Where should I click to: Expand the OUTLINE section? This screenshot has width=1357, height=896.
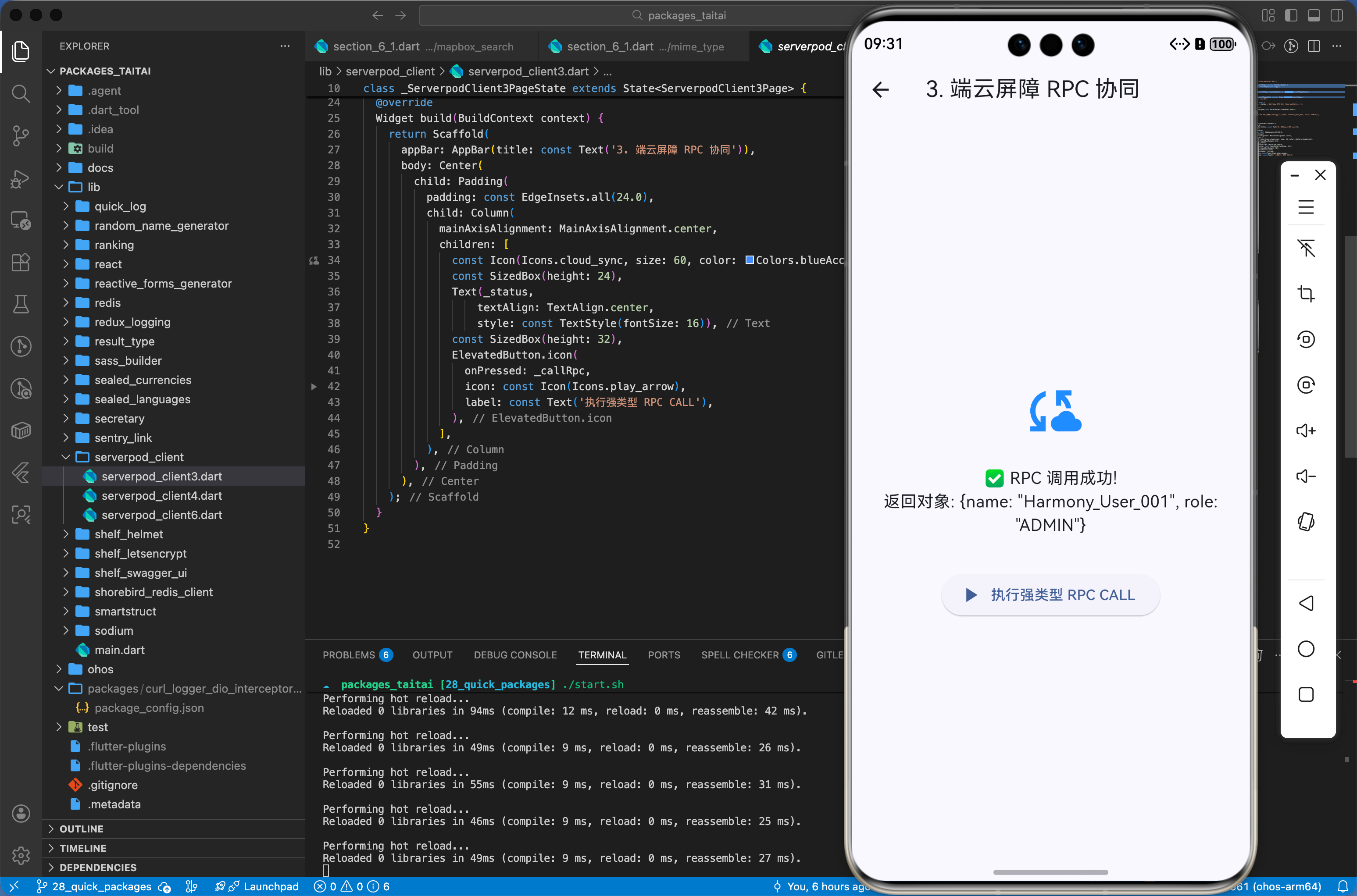81,828
